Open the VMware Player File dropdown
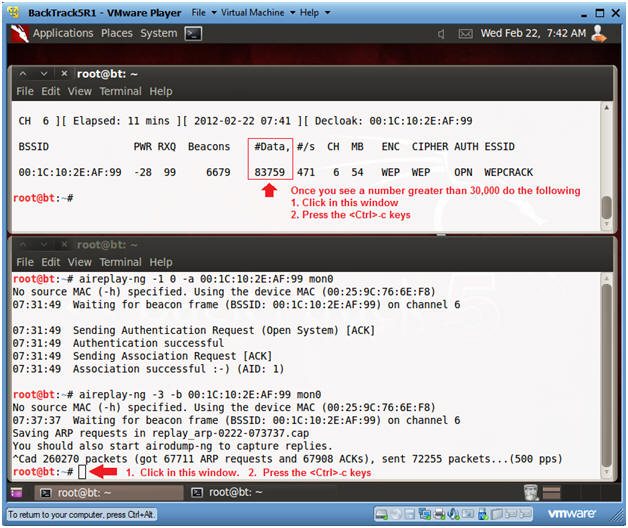 pyautogui.click(x=203, y=13)
